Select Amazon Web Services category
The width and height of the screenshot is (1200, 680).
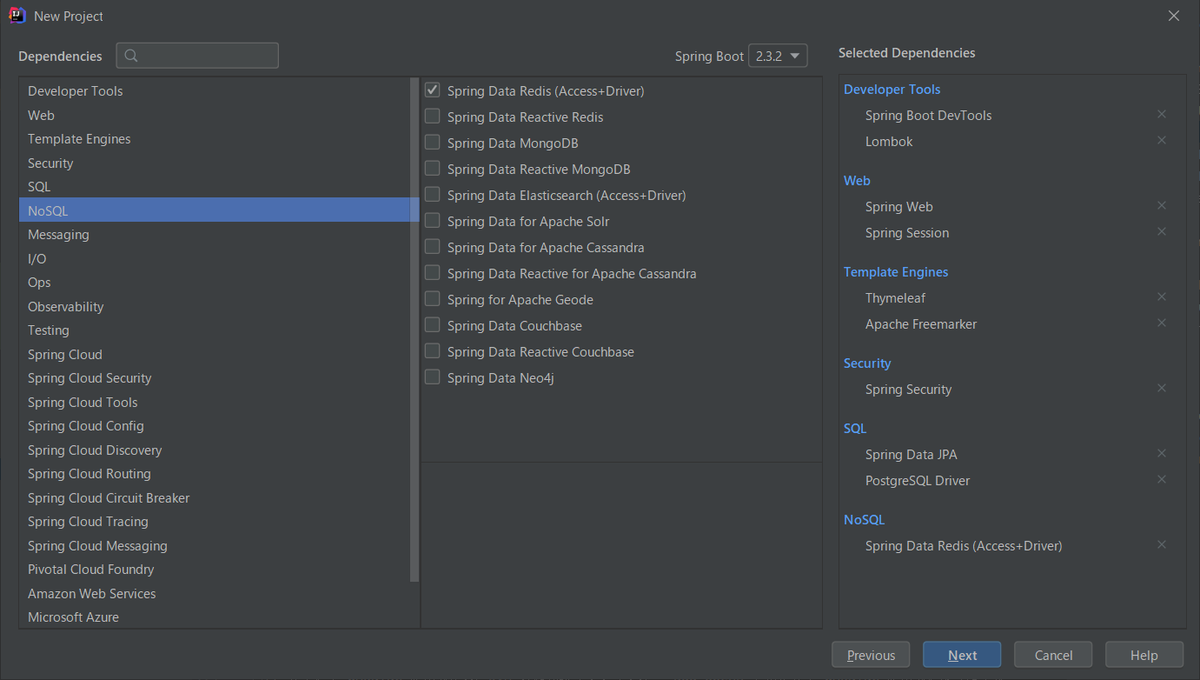tap(214, 593)
